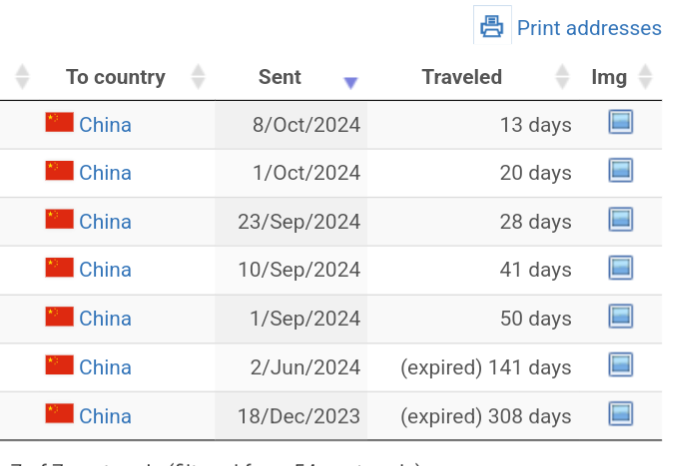Image resolution: width=692 pixels, height=466 pixels.
Task: Click the printer icon
Action: point(492,26)
